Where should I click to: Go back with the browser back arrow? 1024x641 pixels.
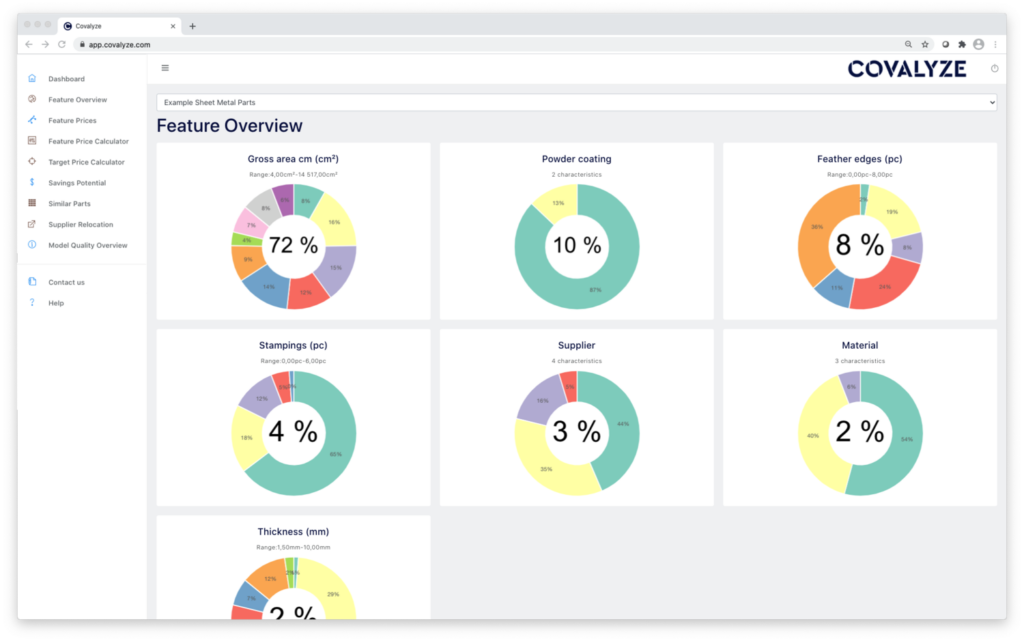click(x=29, y=44)
